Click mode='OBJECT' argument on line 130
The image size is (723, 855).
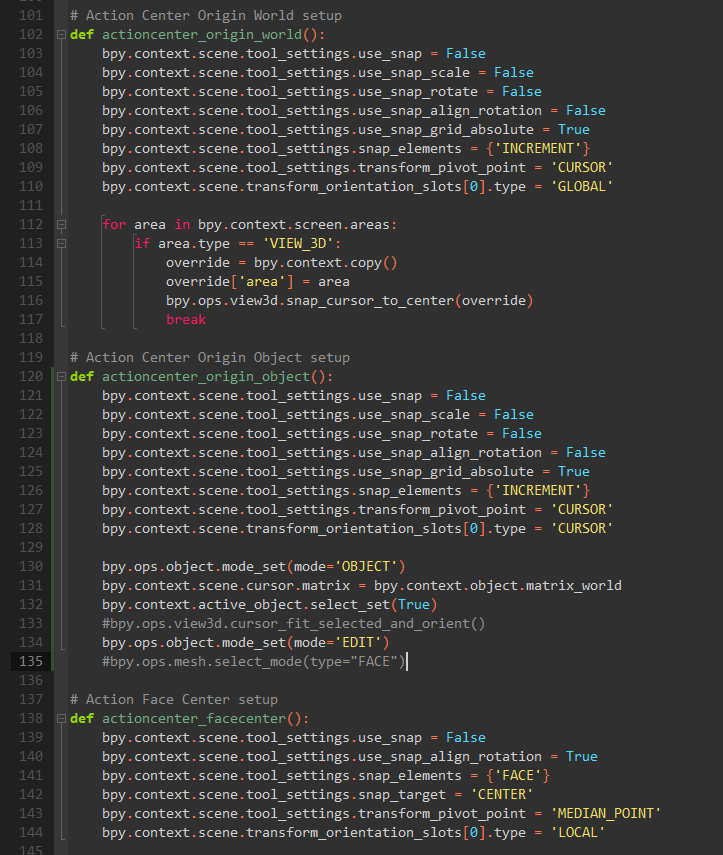tap(341, 567)
